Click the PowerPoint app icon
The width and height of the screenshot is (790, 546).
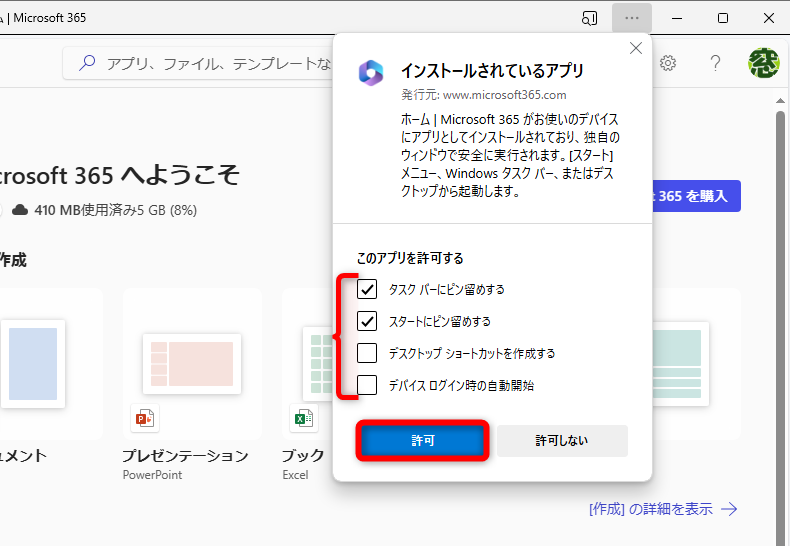145,418
